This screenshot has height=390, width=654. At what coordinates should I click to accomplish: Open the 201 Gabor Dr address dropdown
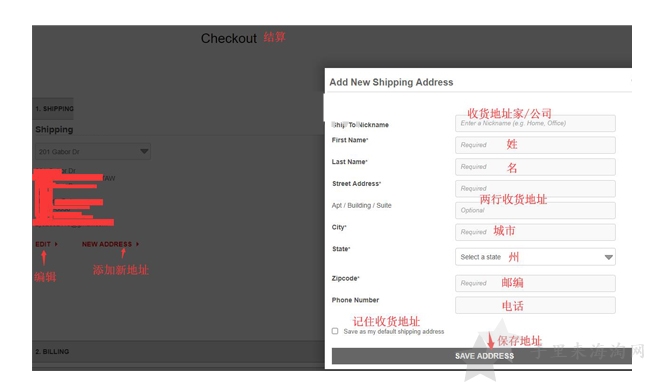[x=93, y=151]
